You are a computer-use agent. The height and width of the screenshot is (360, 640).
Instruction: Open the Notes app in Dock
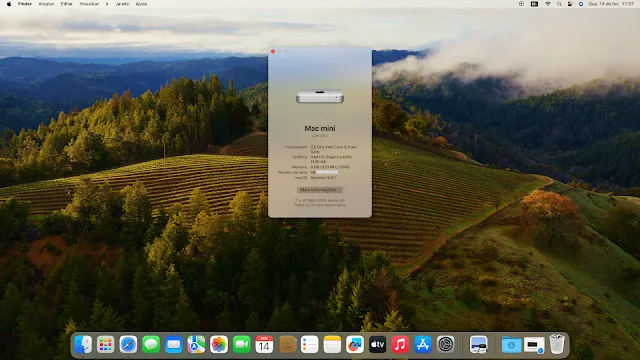tap(332, 344)
